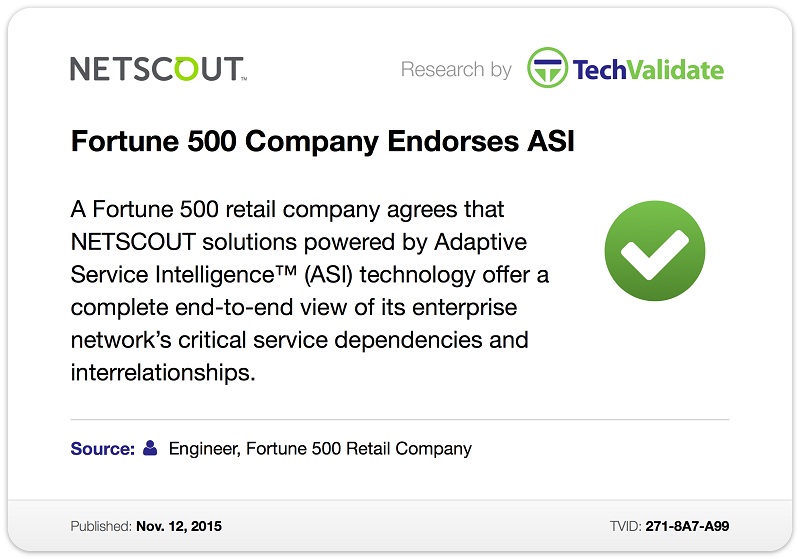Viewport: 800px width, 559px height.
Task: Select the text Engineer, Fortune 500 Retail Company
Action: (320, 449)
